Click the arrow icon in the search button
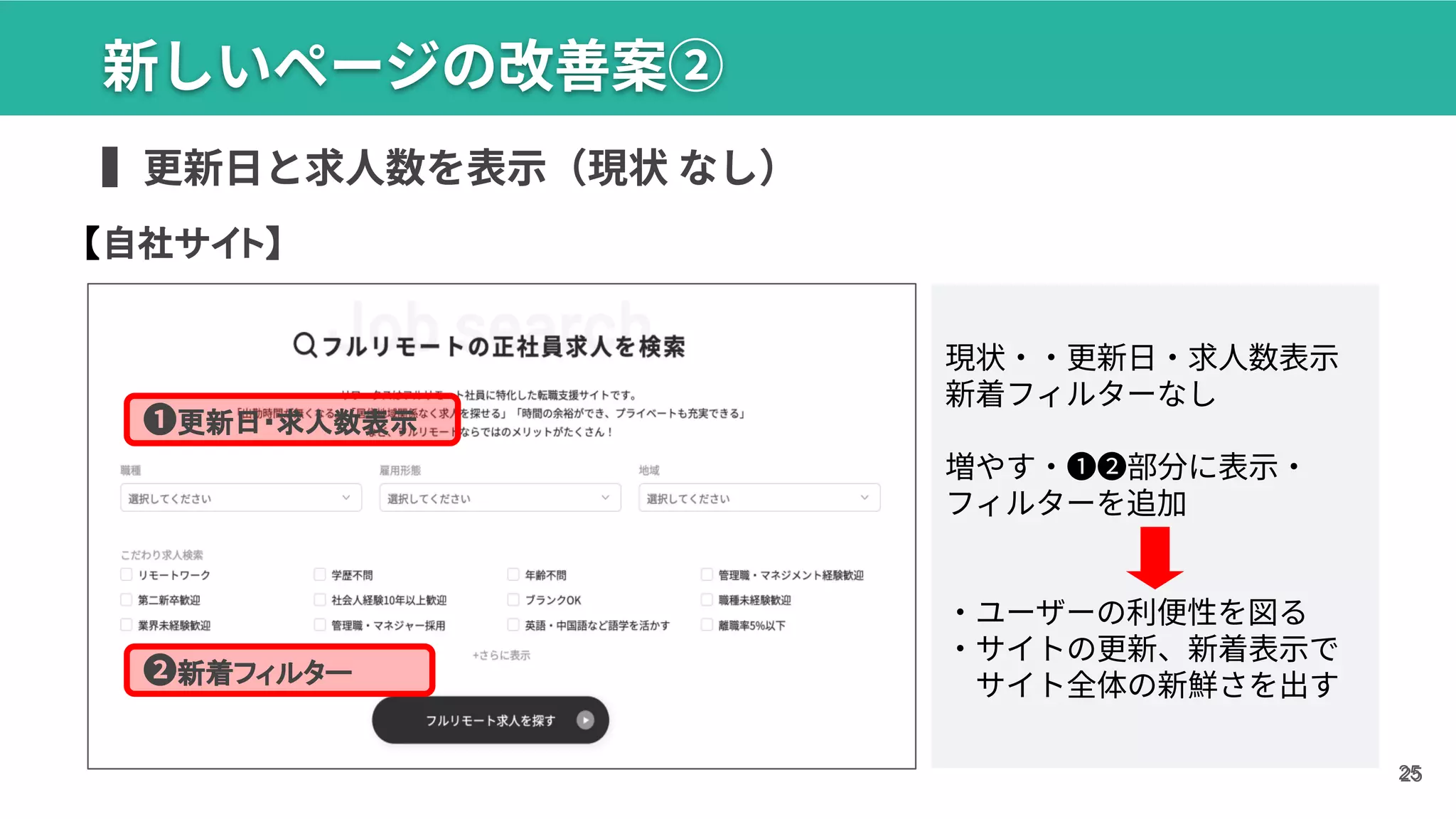Screen dimensions: 1456x819 click(x=585, y=720)
